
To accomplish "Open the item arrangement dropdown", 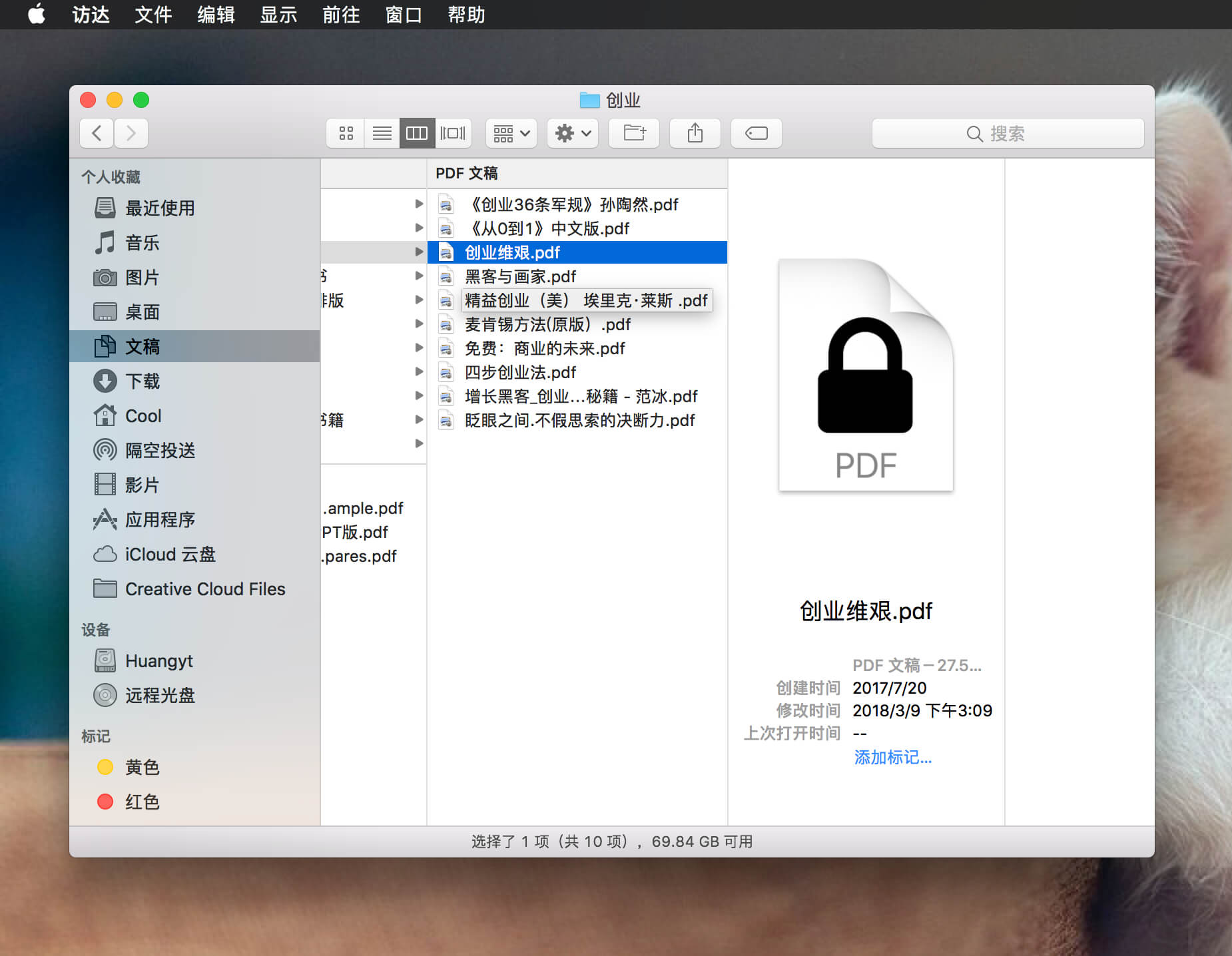I will pyautogui.click(x=510, y=133).
